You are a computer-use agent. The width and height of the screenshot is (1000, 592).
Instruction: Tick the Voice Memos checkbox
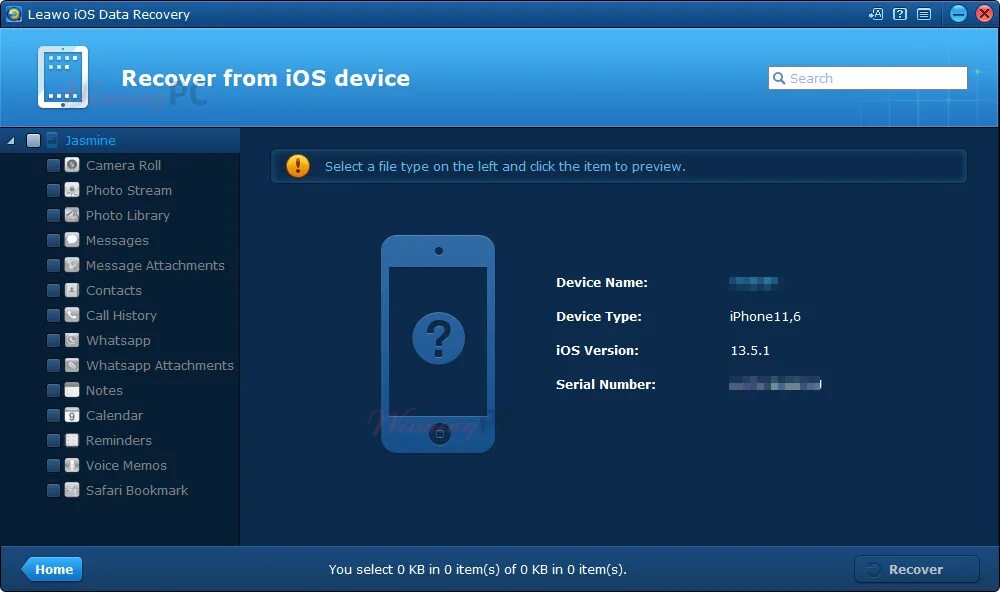click(54, 465)
